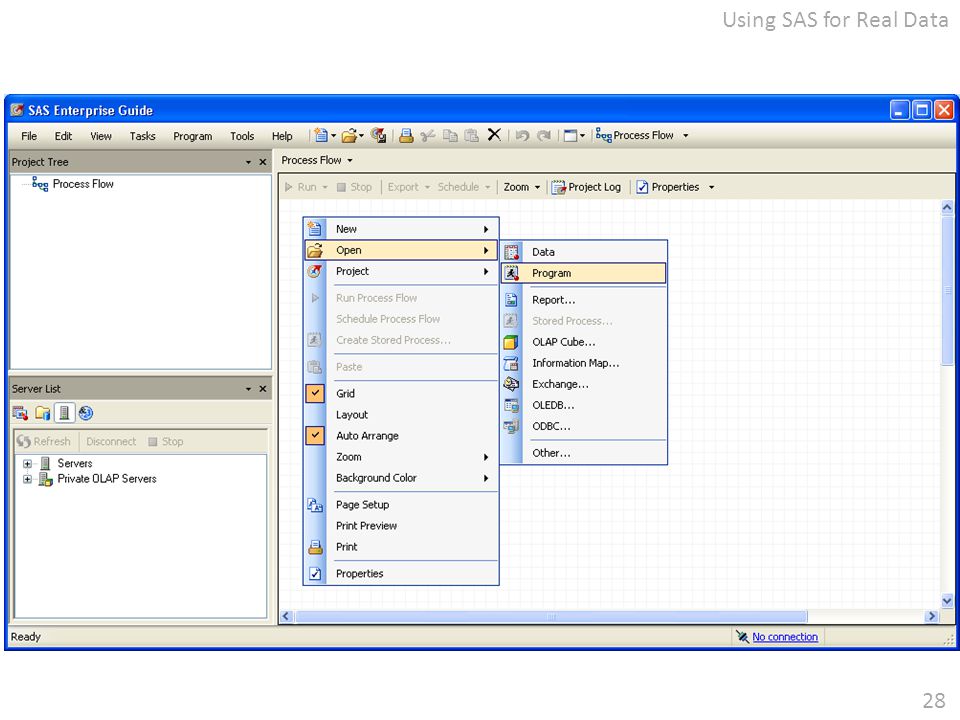
Task: Choose Properties at bottom of context menu
Action: tap(402, 574)
